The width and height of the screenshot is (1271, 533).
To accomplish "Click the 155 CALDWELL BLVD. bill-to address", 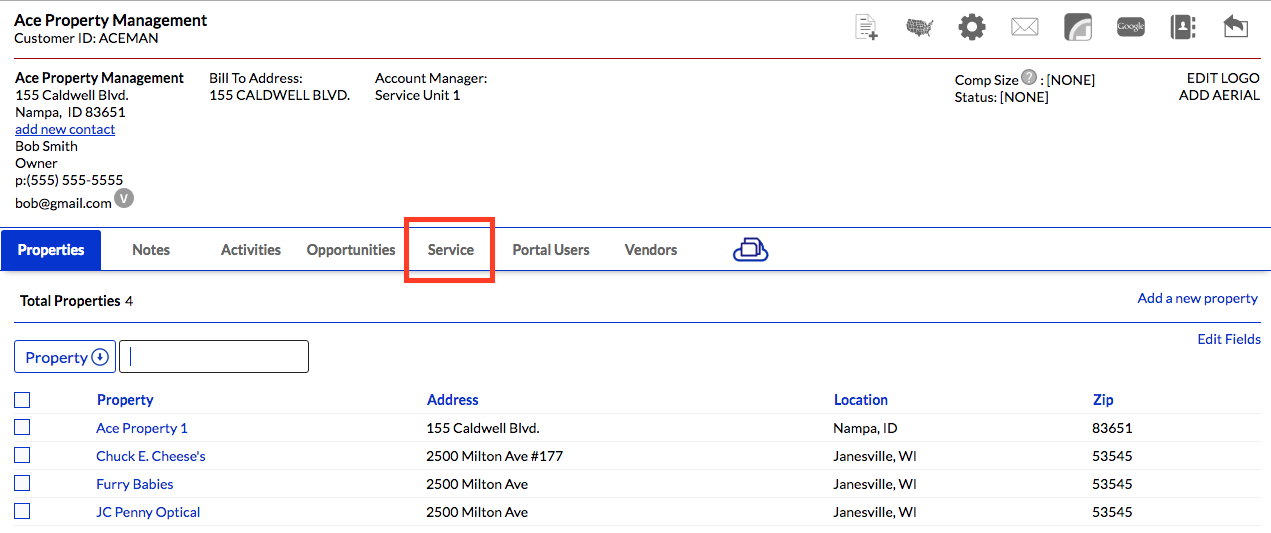I will 279,95.
